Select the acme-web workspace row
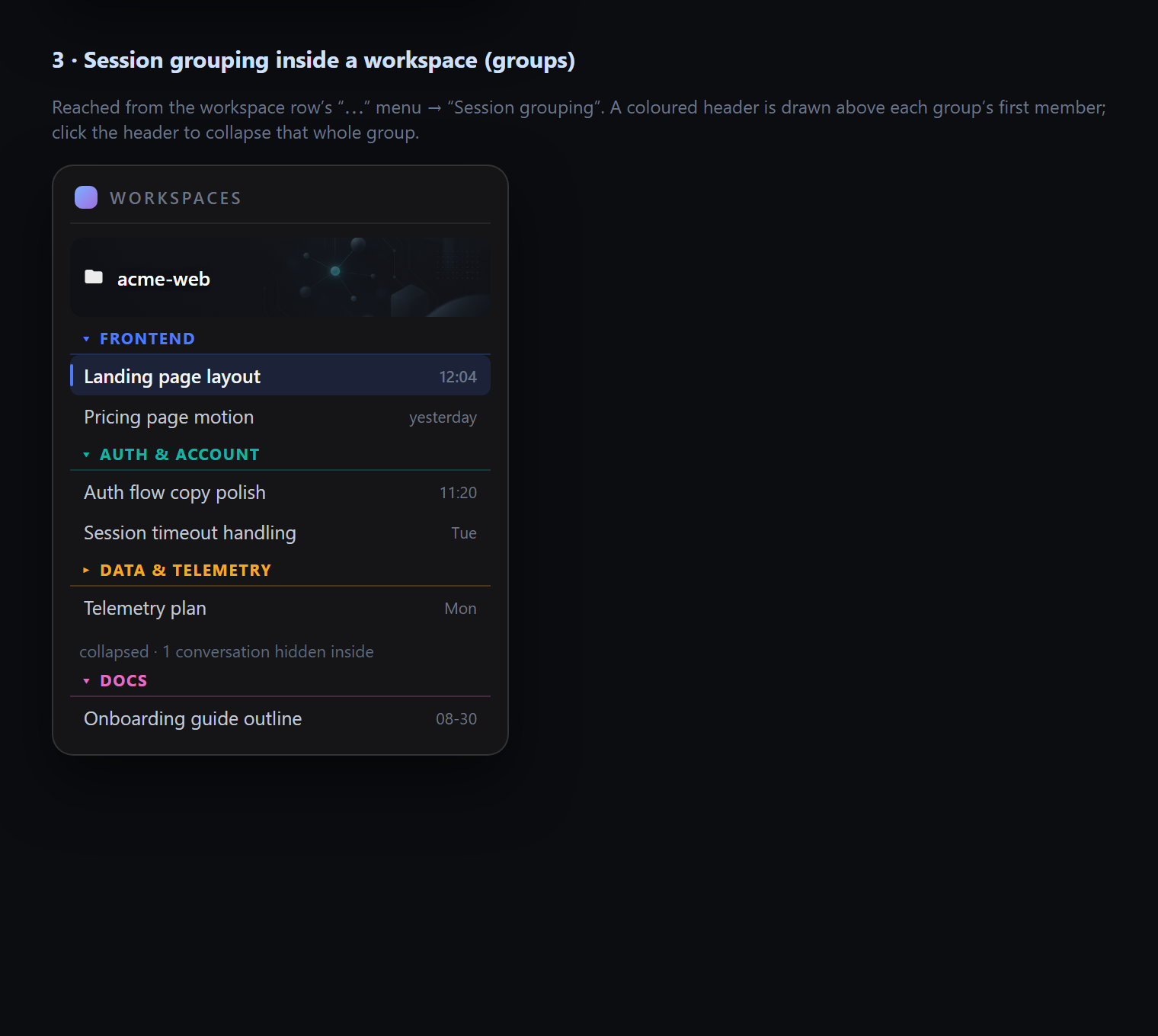 (280, 277)
